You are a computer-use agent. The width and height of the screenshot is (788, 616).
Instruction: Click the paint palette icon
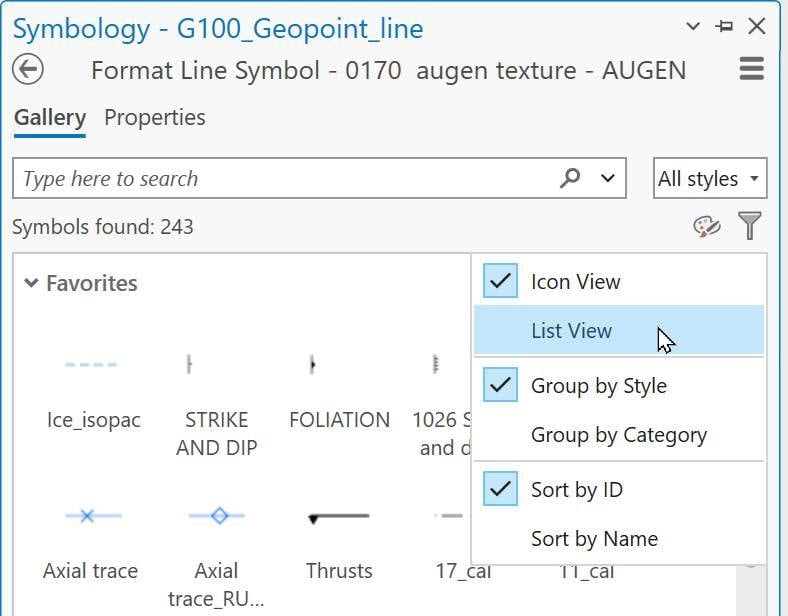pyautogui.click(x=707, y=227)
